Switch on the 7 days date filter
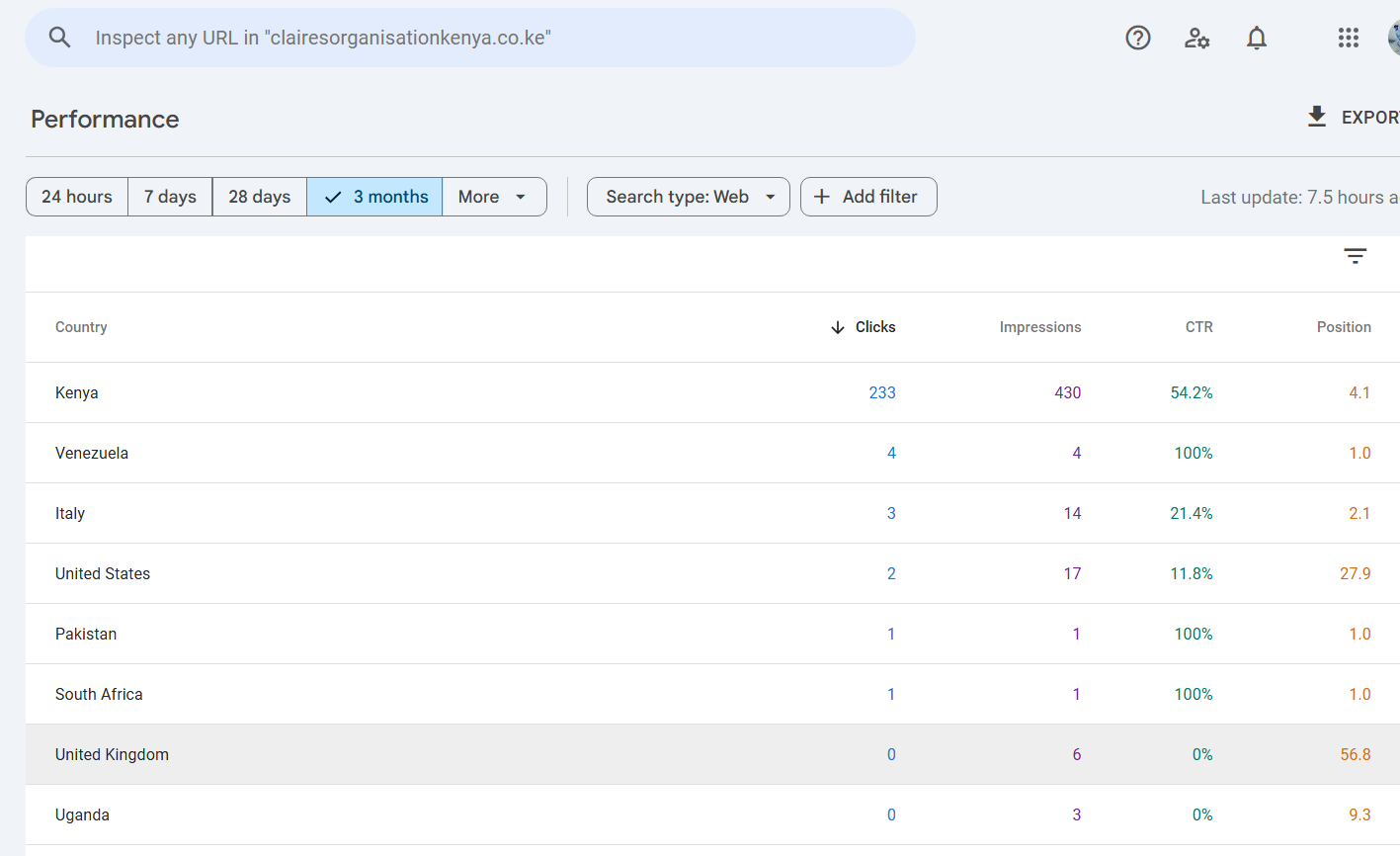This screenshot has width=1400, height=856. 169,197
